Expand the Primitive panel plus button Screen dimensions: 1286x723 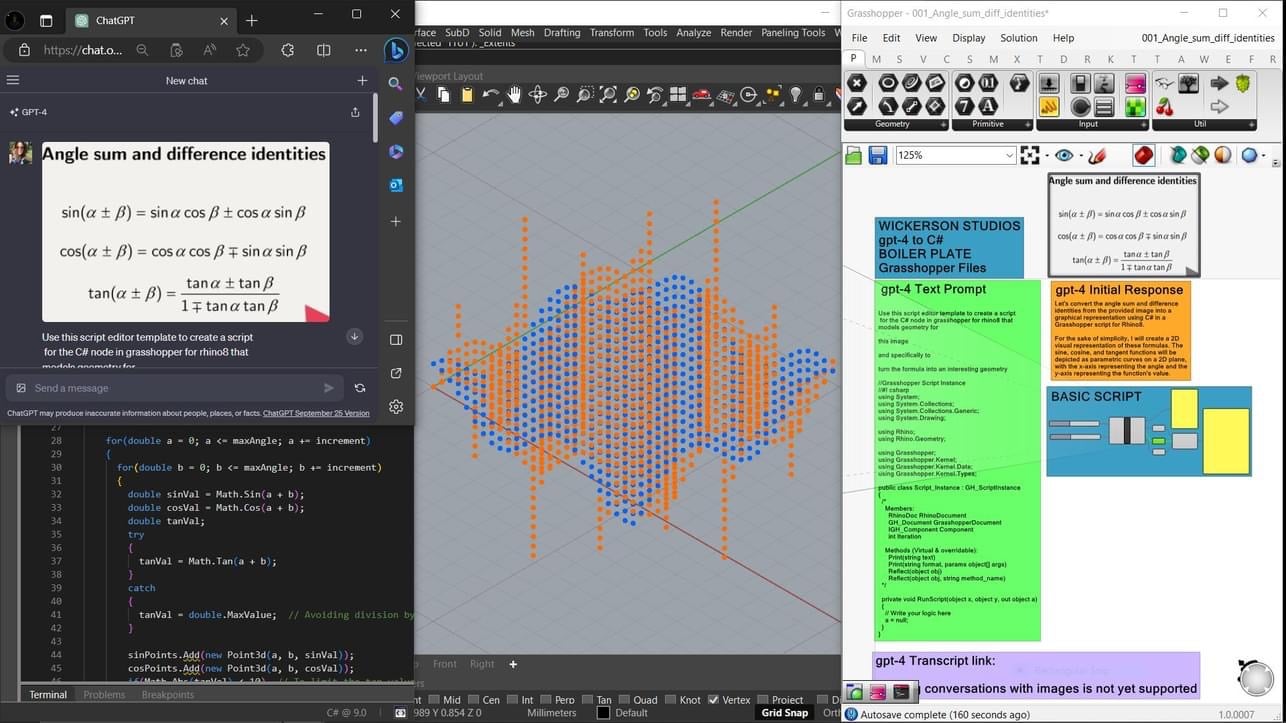coord(1026,125)
